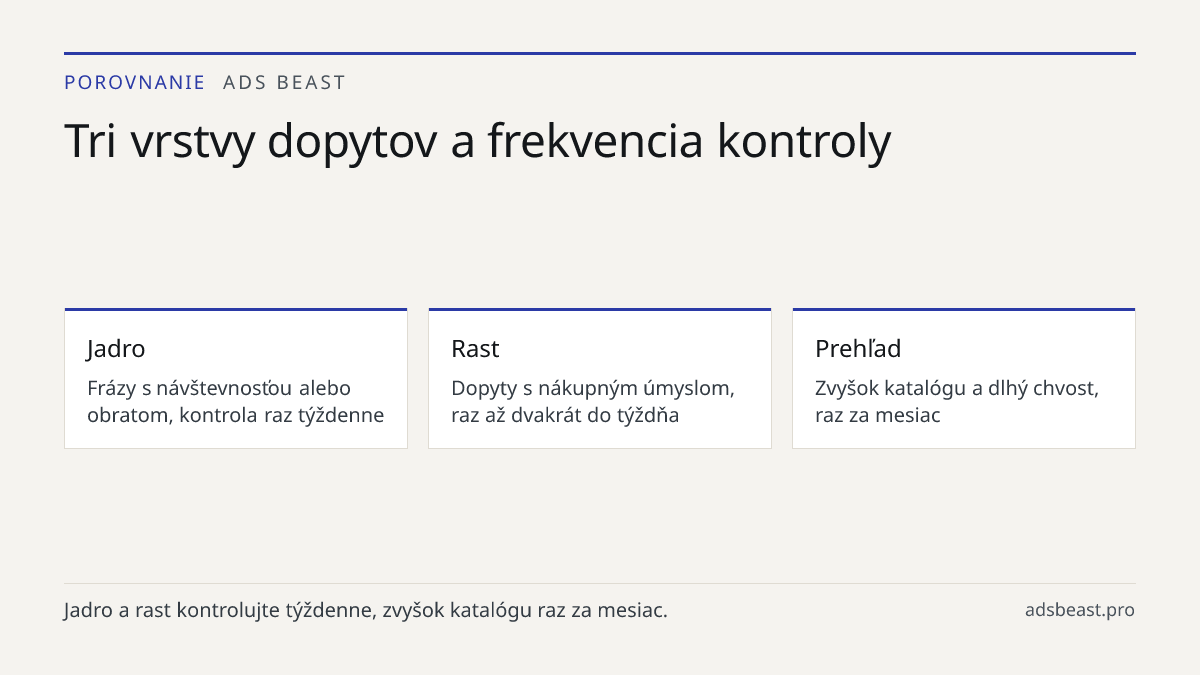The image size is (1200, 675).
Task: Click the POROVNANIE label
Action: (x=135, y=83)
